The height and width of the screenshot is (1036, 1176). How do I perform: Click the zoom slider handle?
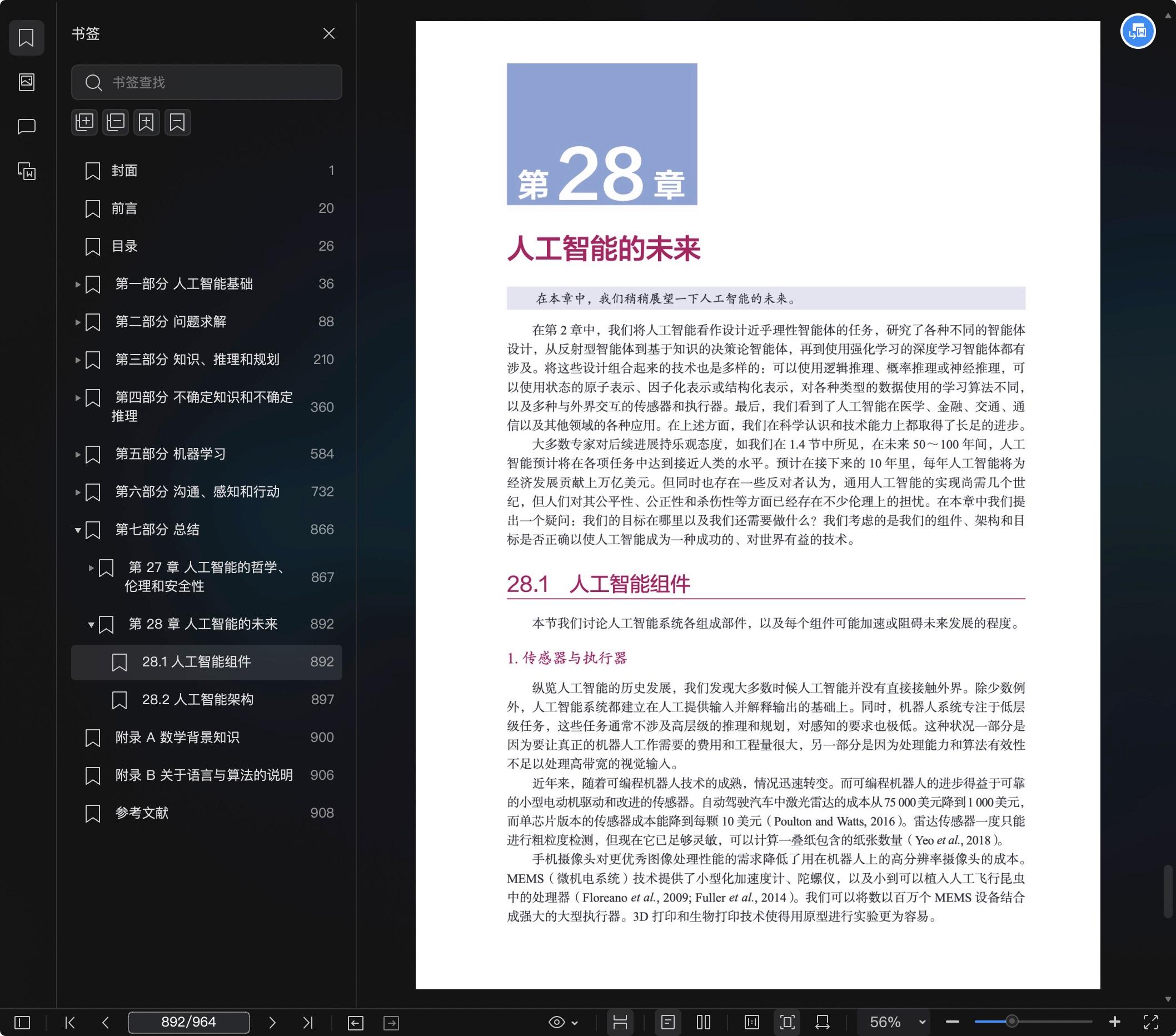[x=1011, y=1022]
